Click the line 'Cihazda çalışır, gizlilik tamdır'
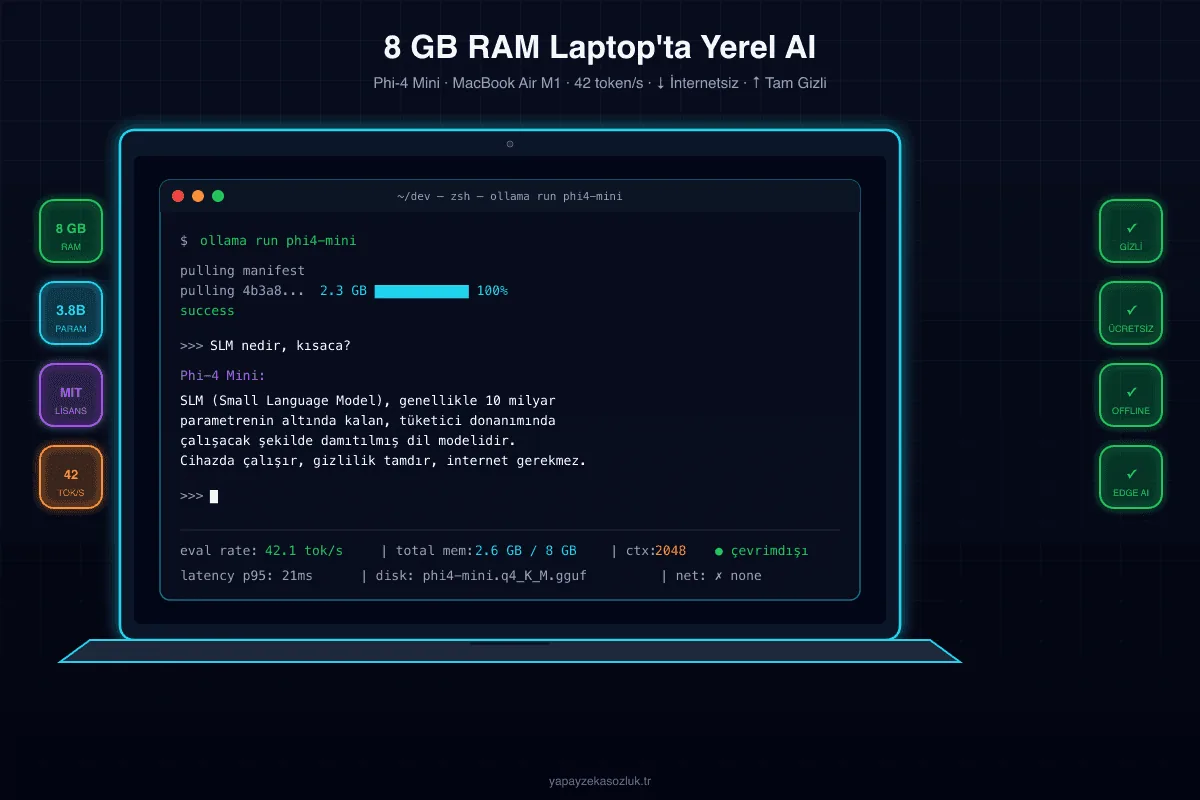Viewport: 1200px width, 800px height. point(383,461)
